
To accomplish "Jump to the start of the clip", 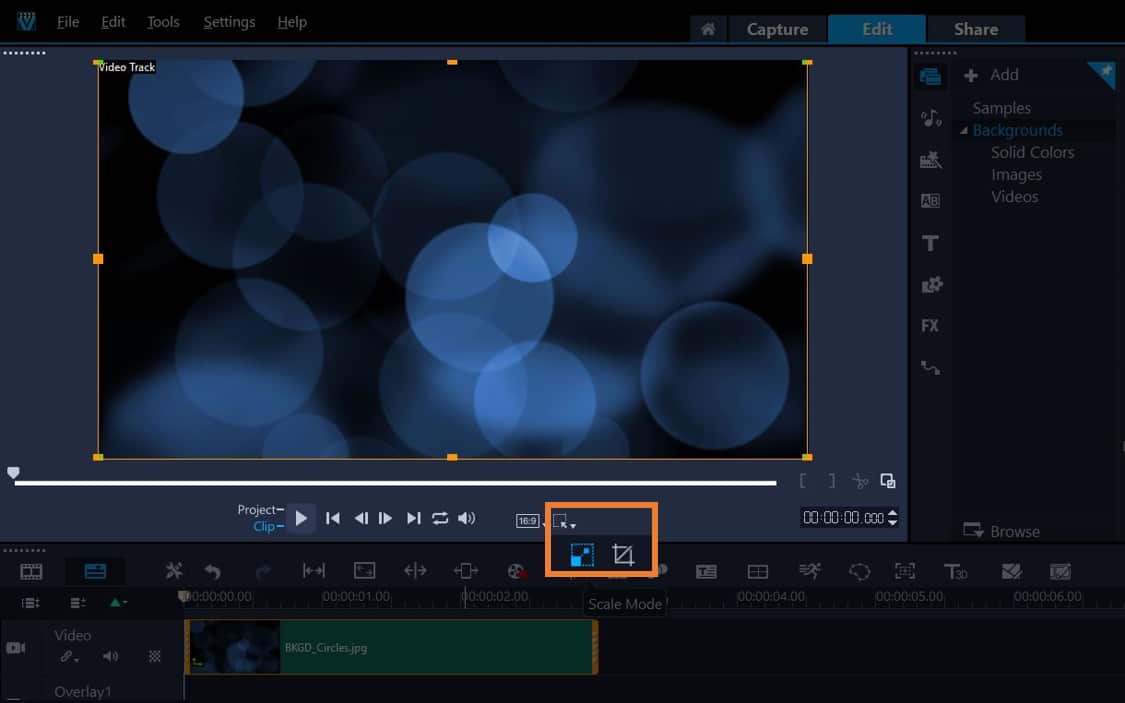I will click(333, 518).
